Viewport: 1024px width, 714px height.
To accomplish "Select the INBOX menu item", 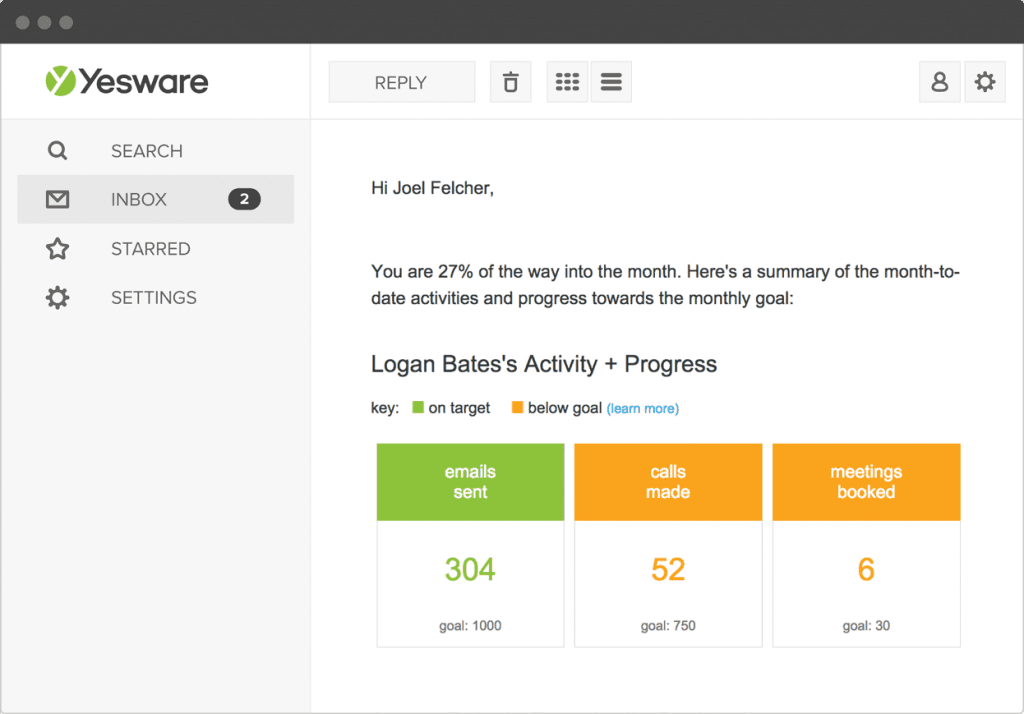I will point(139,200).
